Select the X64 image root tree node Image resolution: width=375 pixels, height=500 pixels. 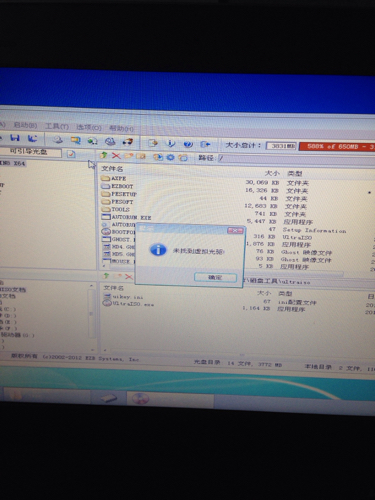pos(13,163)
